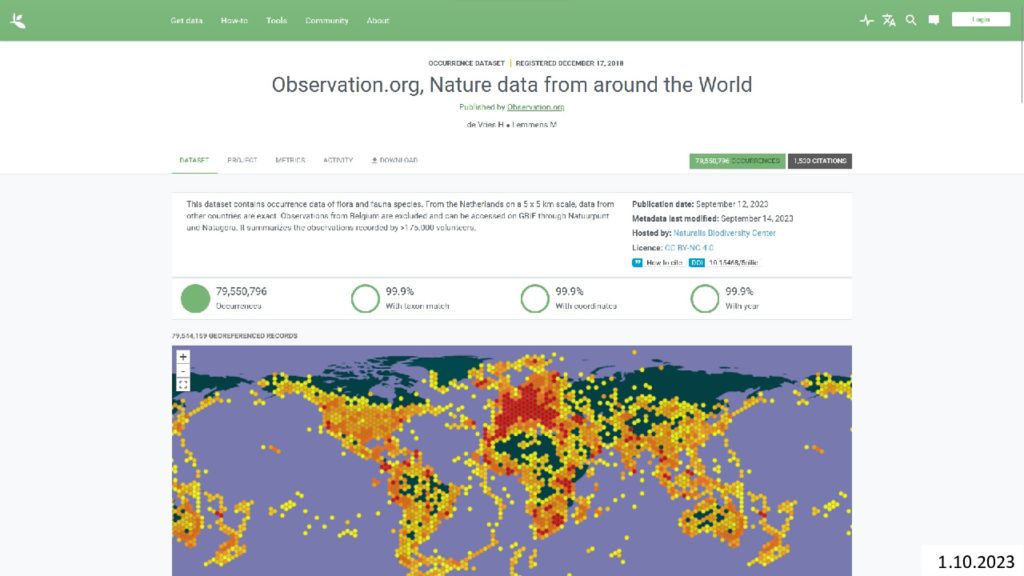Click the search magnifier icon

pyautogui.click(x=911, y=20)
